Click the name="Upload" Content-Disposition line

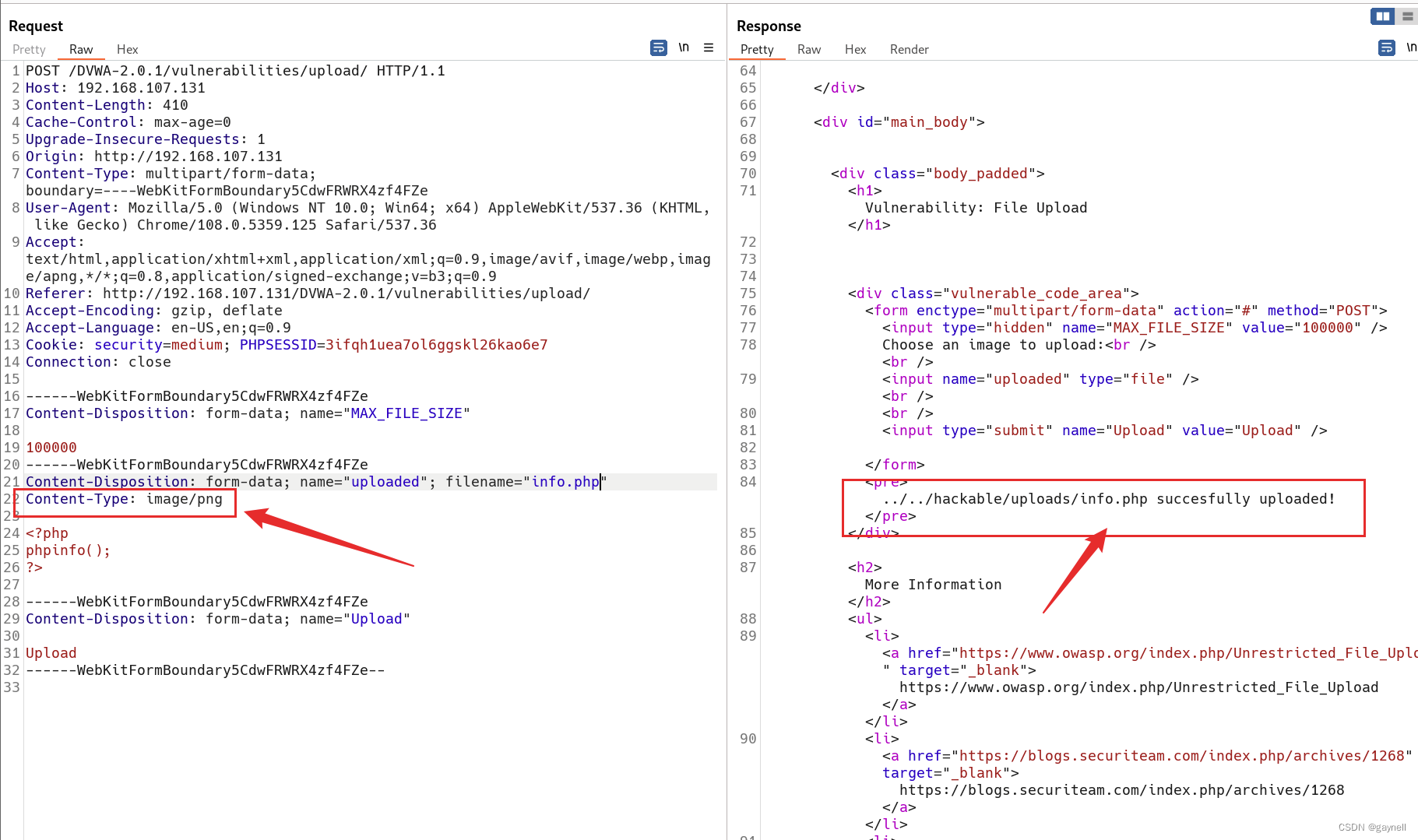218,619
